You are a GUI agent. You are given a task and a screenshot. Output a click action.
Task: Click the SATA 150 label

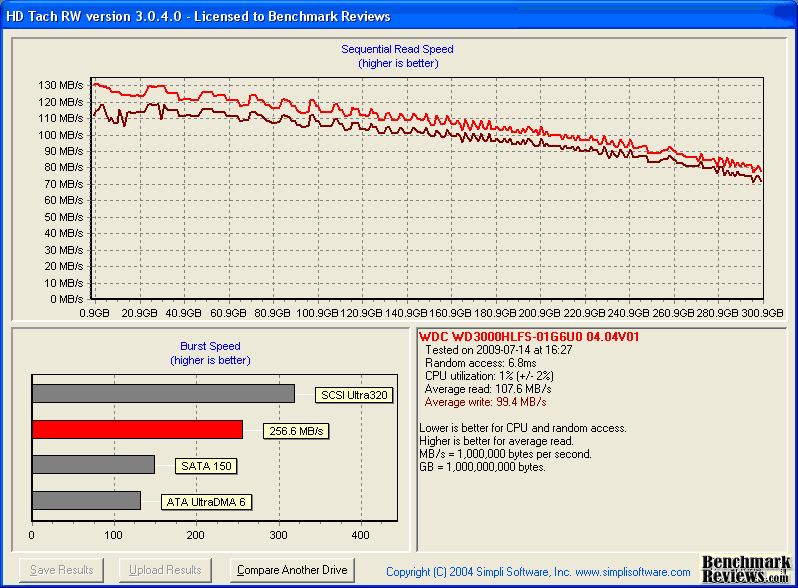(x=206, y=466)
